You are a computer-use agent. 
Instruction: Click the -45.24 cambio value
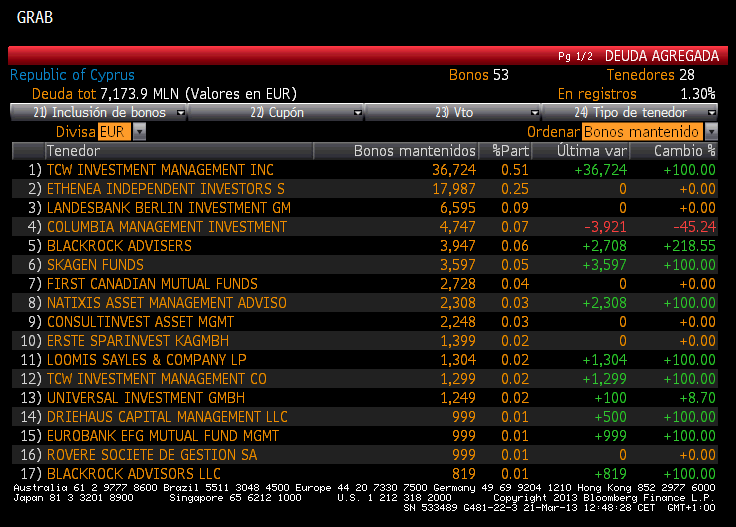(694, 227)
